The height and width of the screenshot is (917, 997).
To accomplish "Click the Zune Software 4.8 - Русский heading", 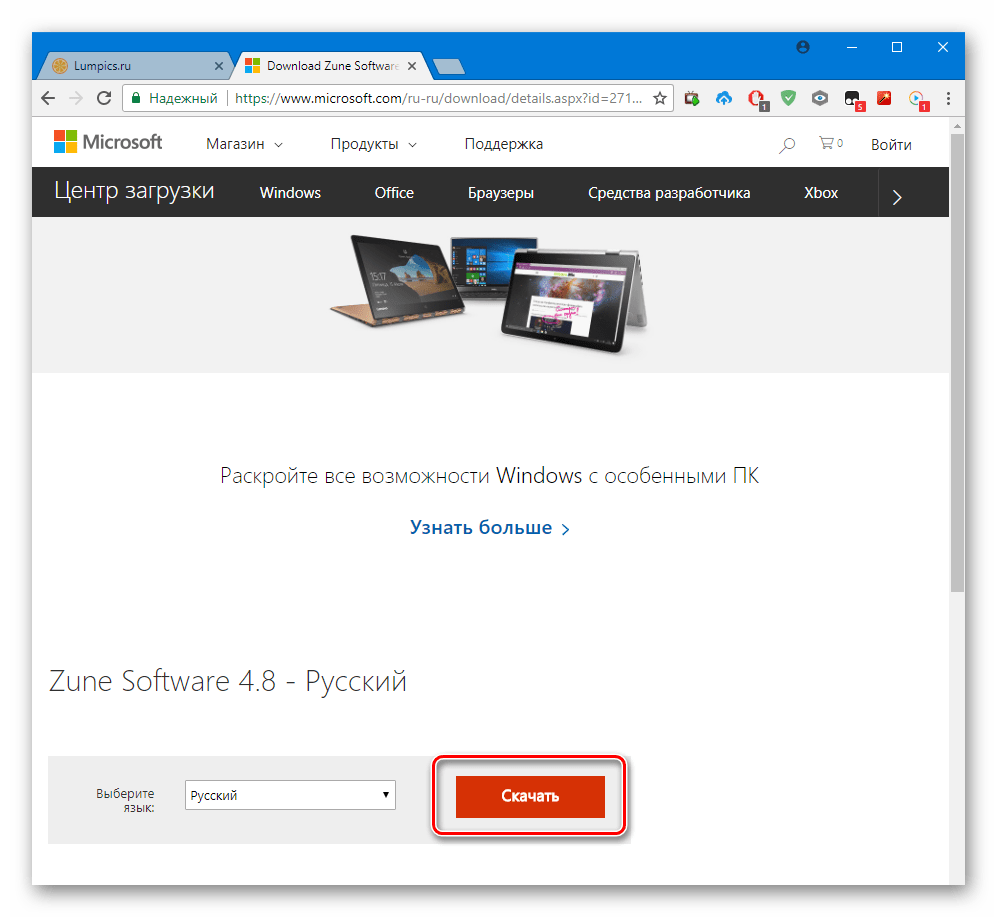I will pyautogui.click(x=228, y=681).
